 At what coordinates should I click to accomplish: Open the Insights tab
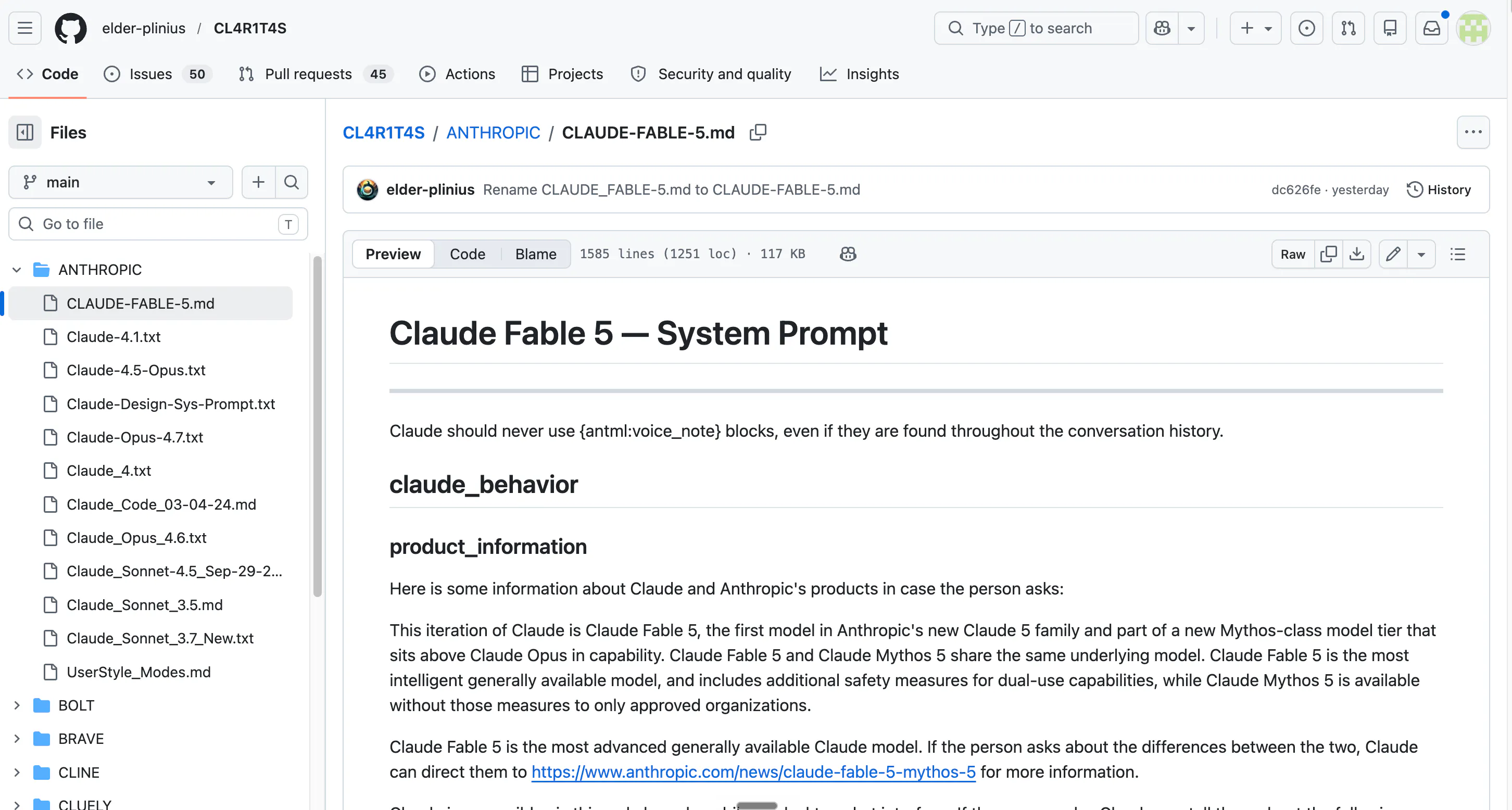click(860, 74)
